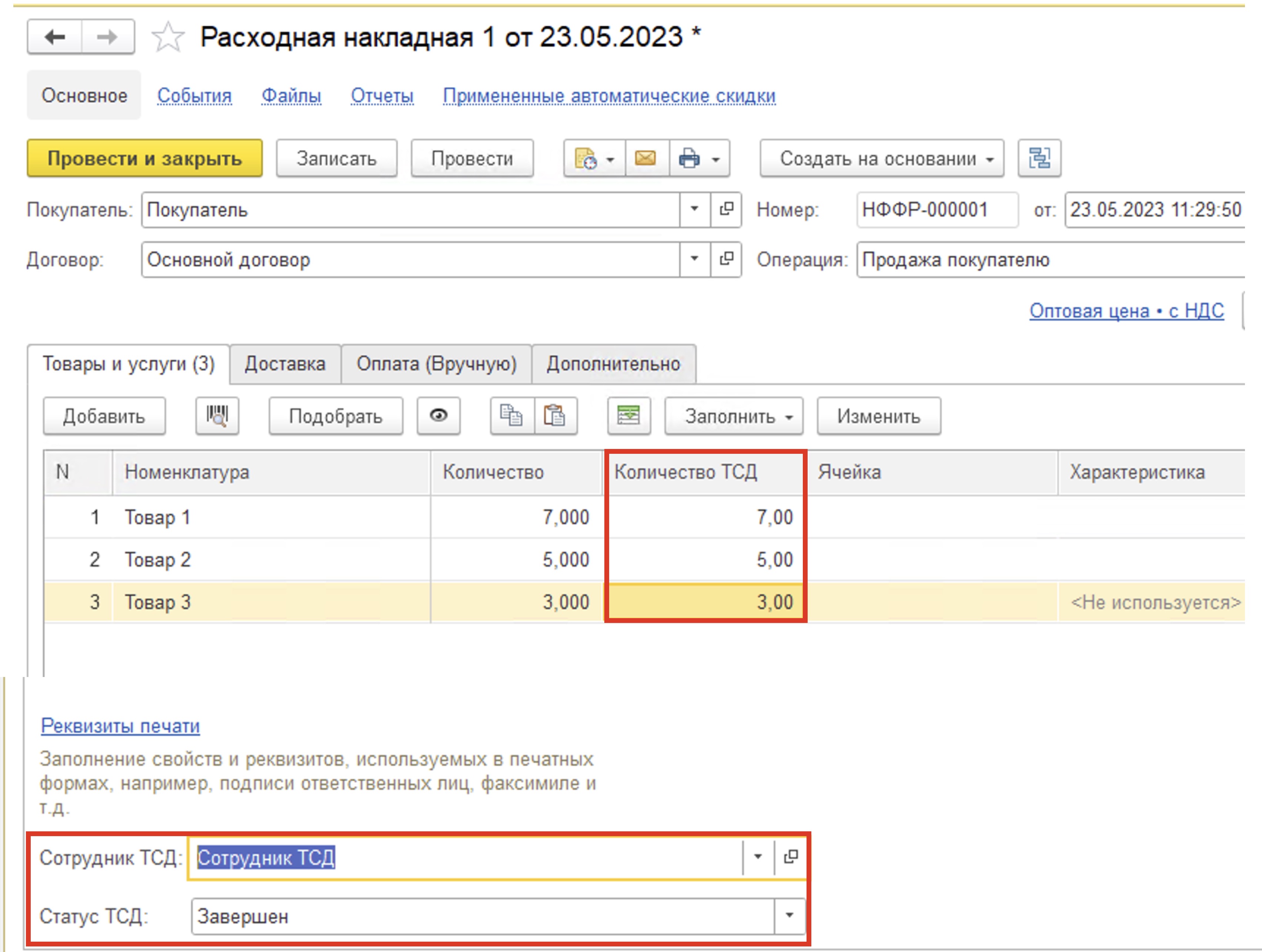Click the Добавить button
Screen dimensions: 1262x952
(x=104, y=416)
